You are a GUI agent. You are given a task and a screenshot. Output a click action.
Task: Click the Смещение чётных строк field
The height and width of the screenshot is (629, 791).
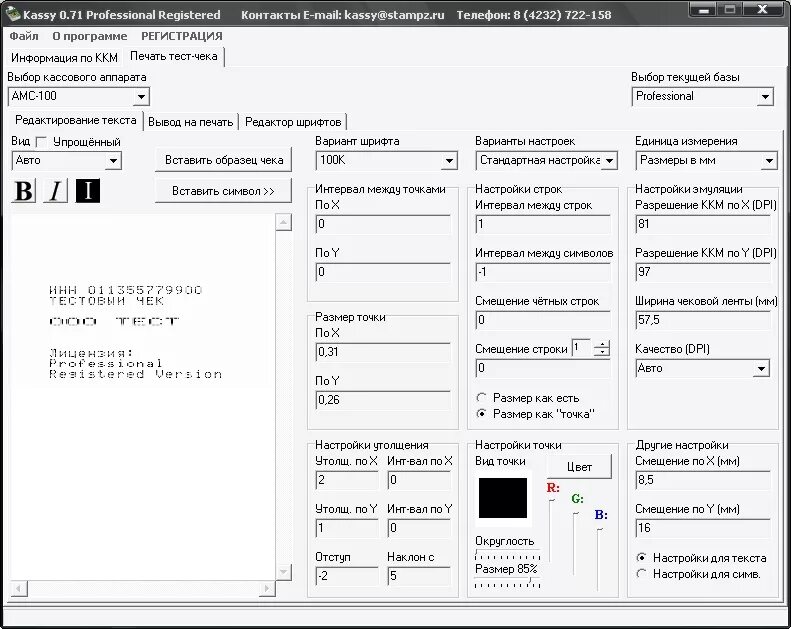coord(543,320)
